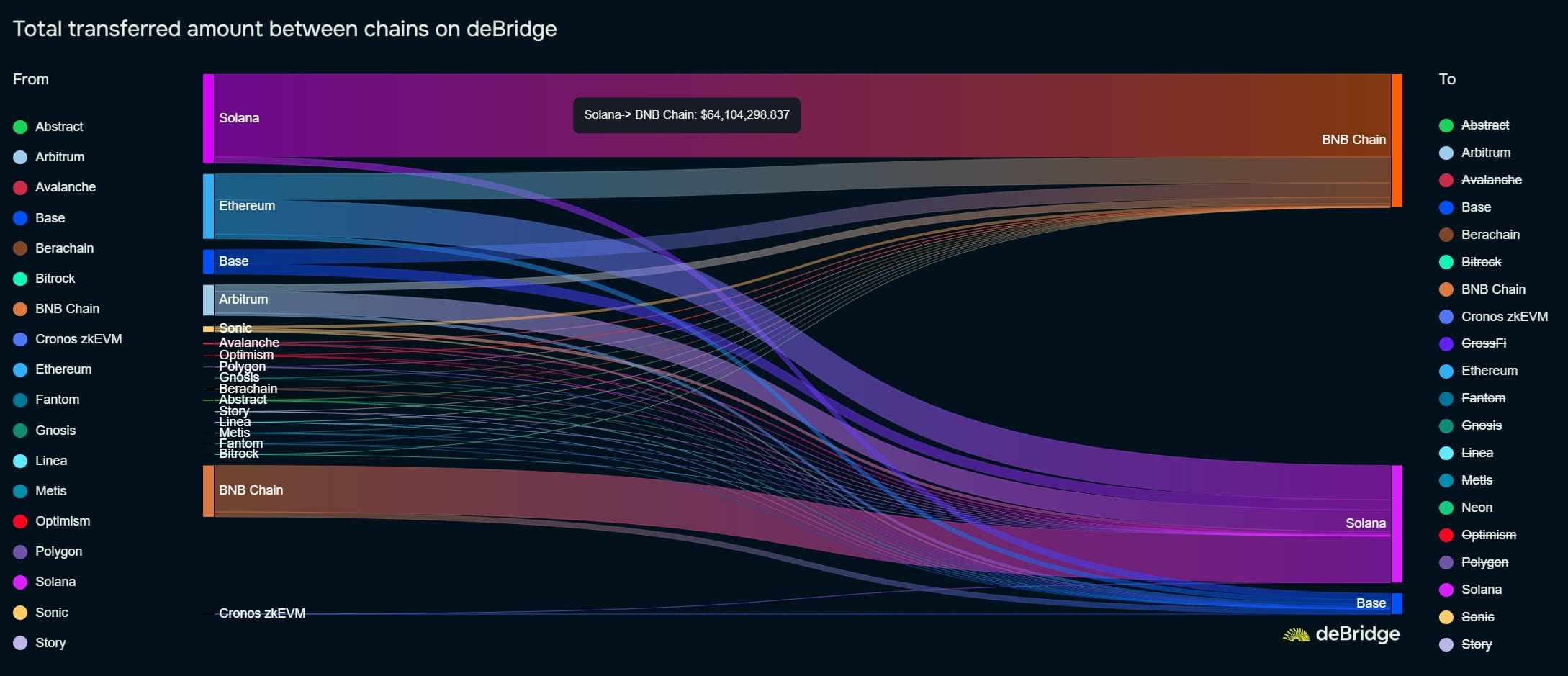
Task: Enable Bitrock in the To legend
Action: tap(1470, 262)
